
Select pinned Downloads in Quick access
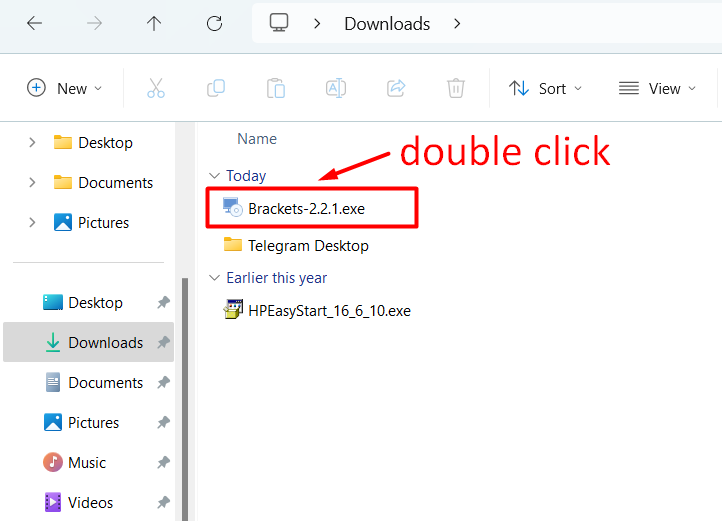point(88,342)
